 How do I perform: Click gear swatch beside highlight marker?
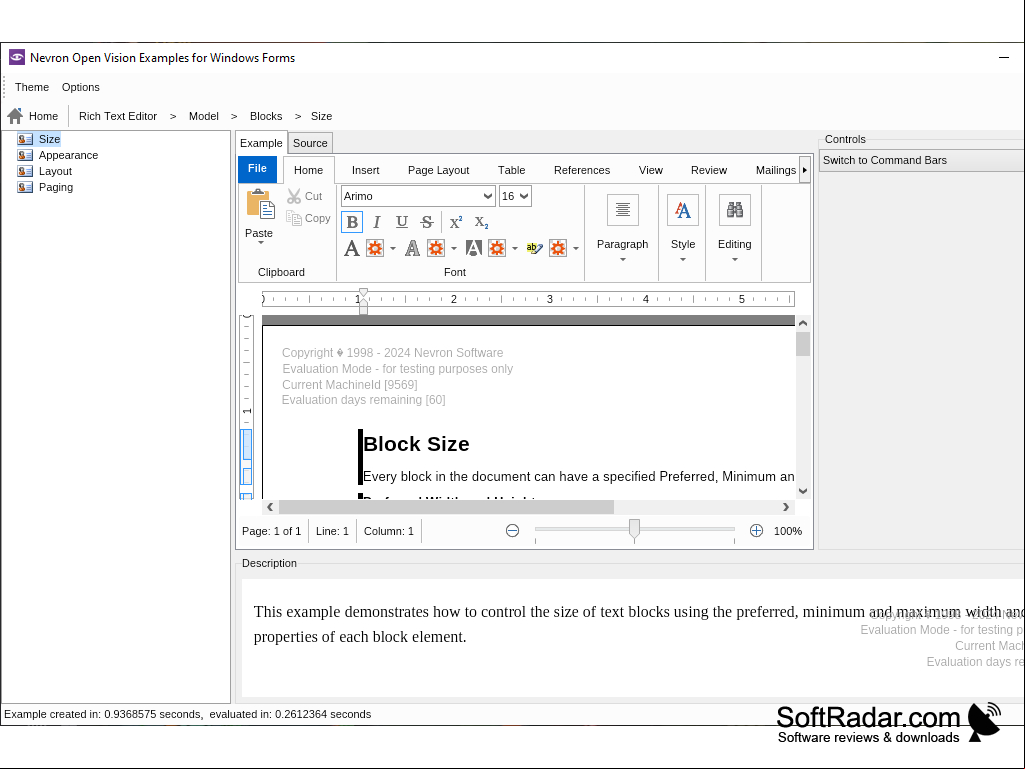click(558, 248)
